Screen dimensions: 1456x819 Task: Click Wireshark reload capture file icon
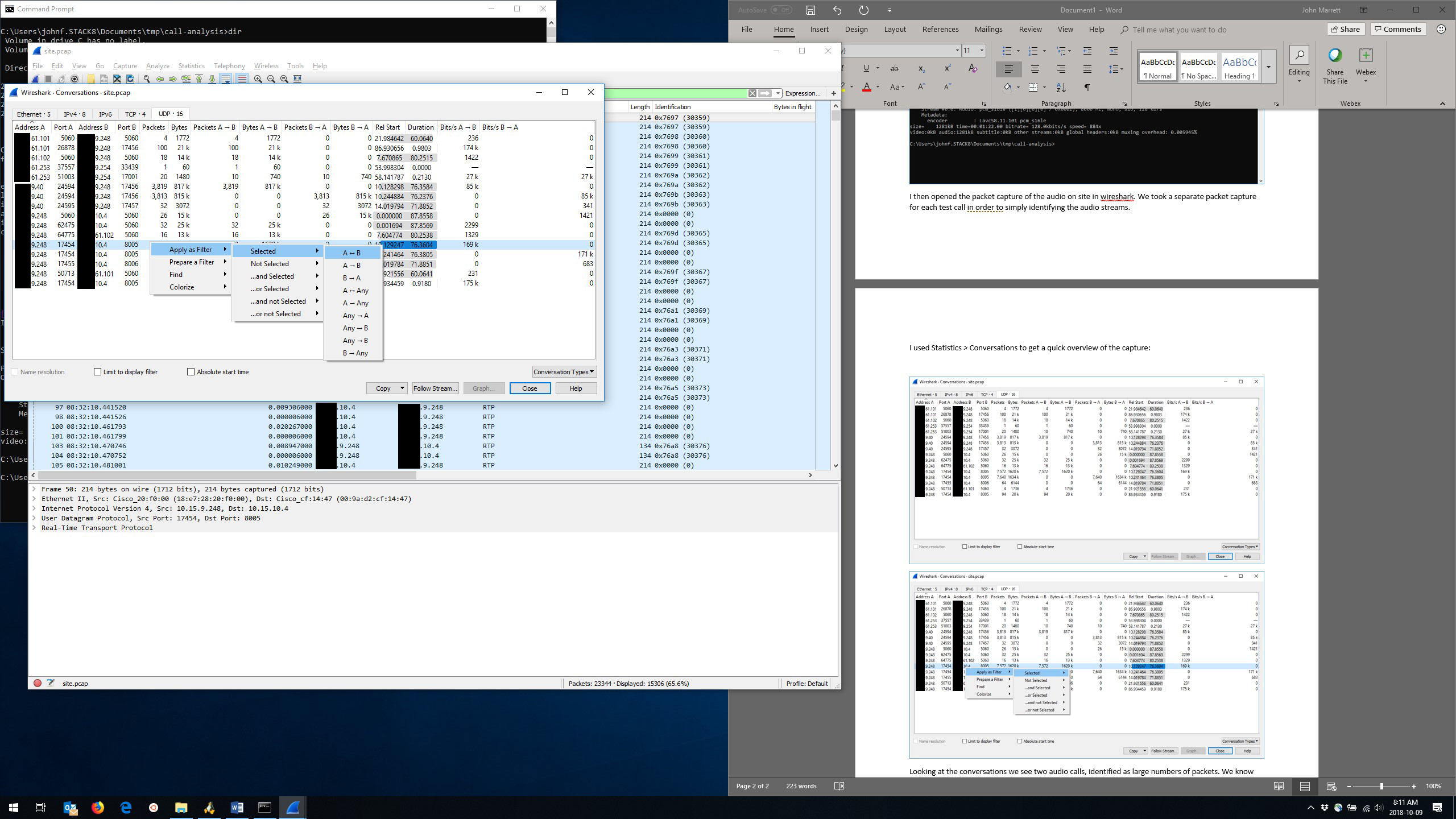[130, 79]
